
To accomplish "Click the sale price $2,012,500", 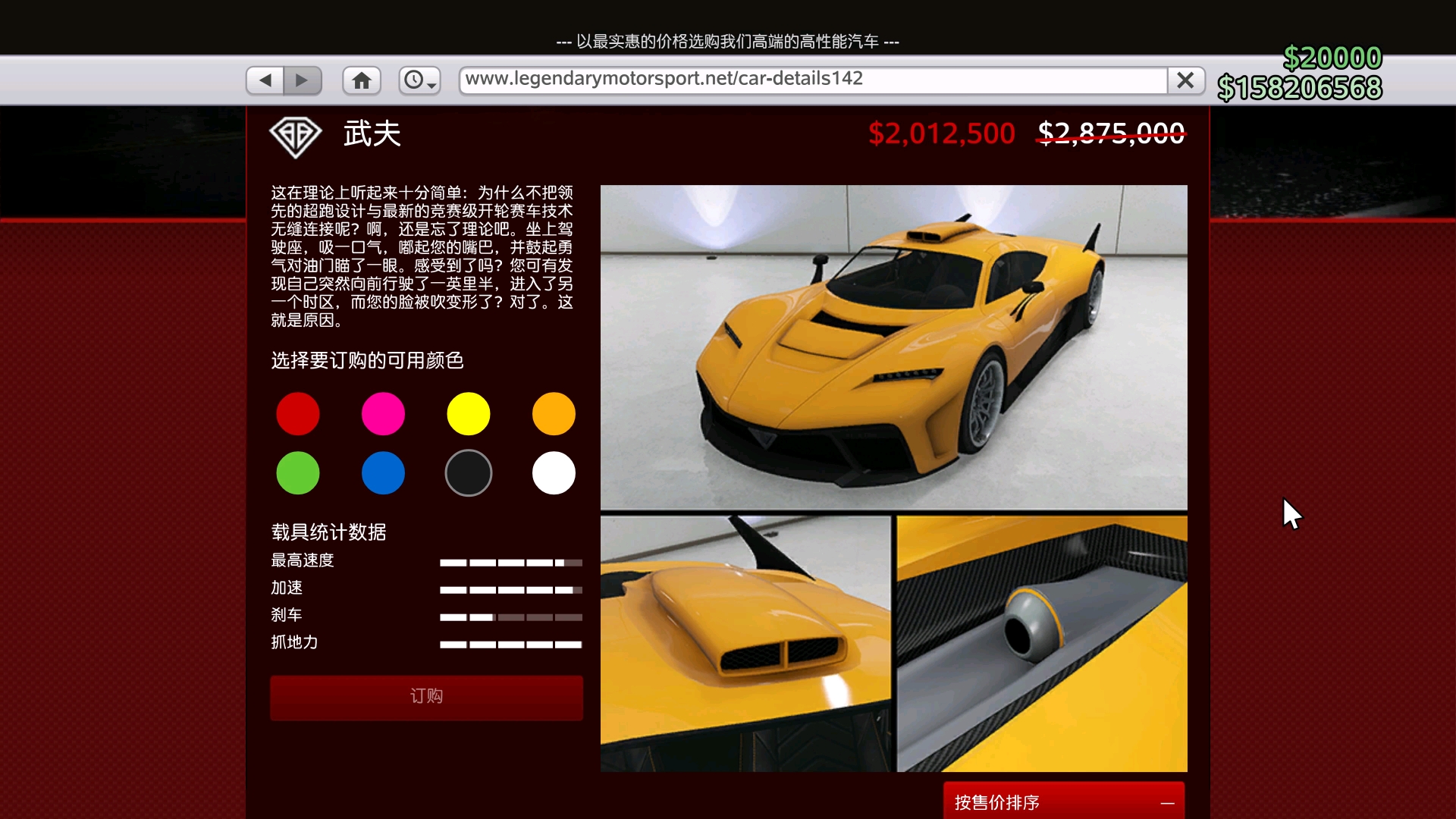I will pos(941,134).
